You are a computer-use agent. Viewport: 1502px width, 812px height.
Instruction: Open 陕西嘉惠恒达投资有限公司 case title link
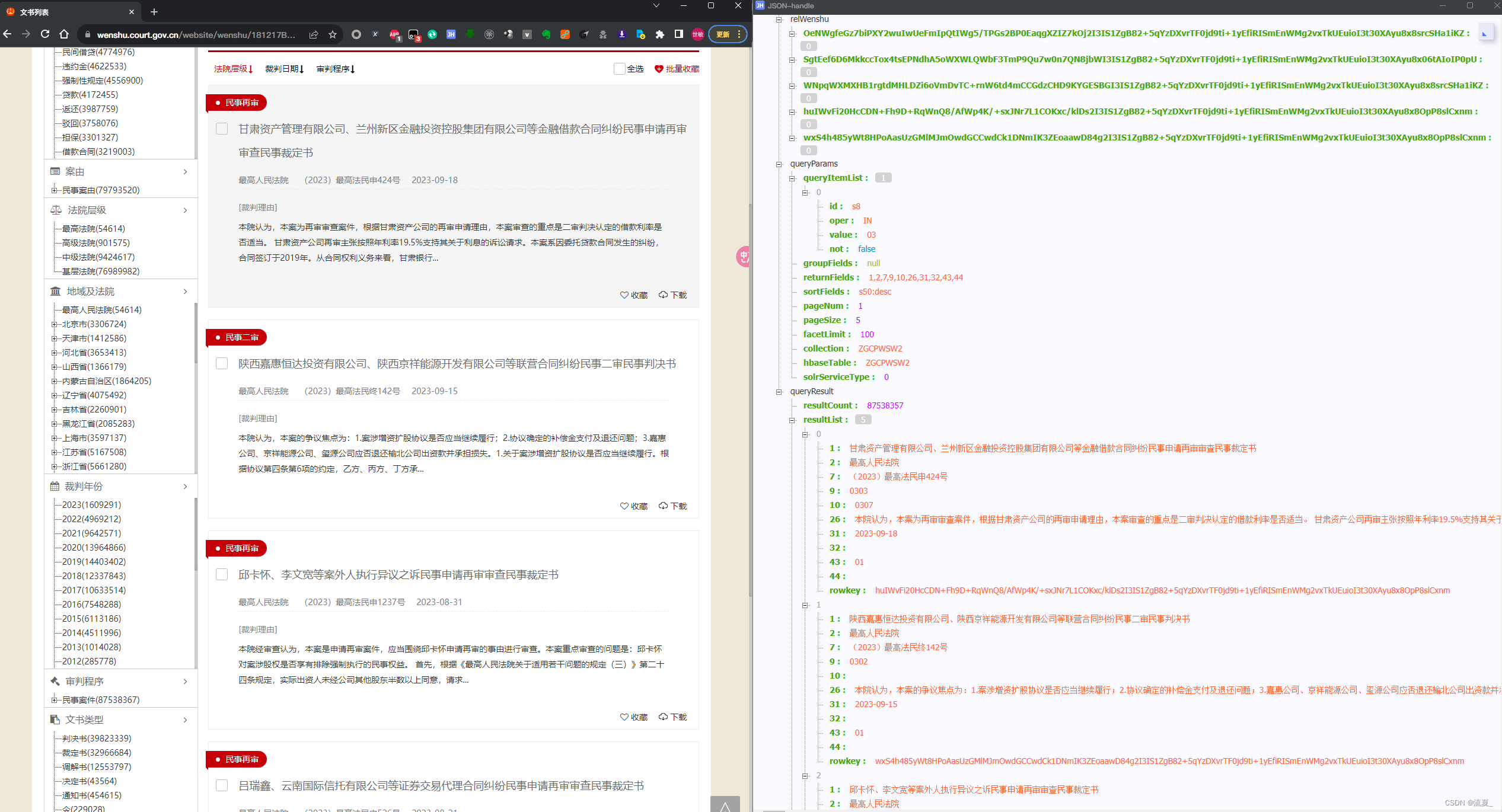coord(457,364)
